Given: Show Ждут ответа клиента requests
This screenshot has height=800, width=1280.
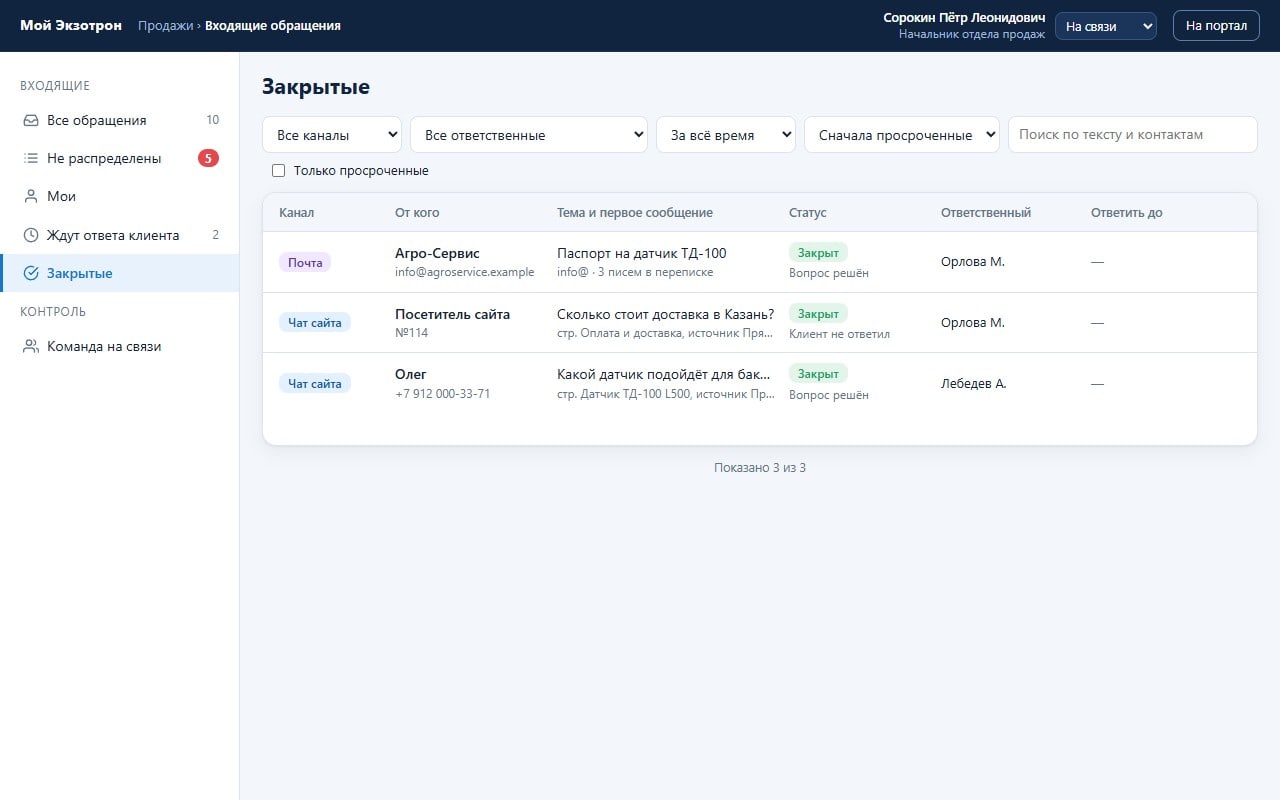Looking at the screenshot, I should tap(120, 235).
